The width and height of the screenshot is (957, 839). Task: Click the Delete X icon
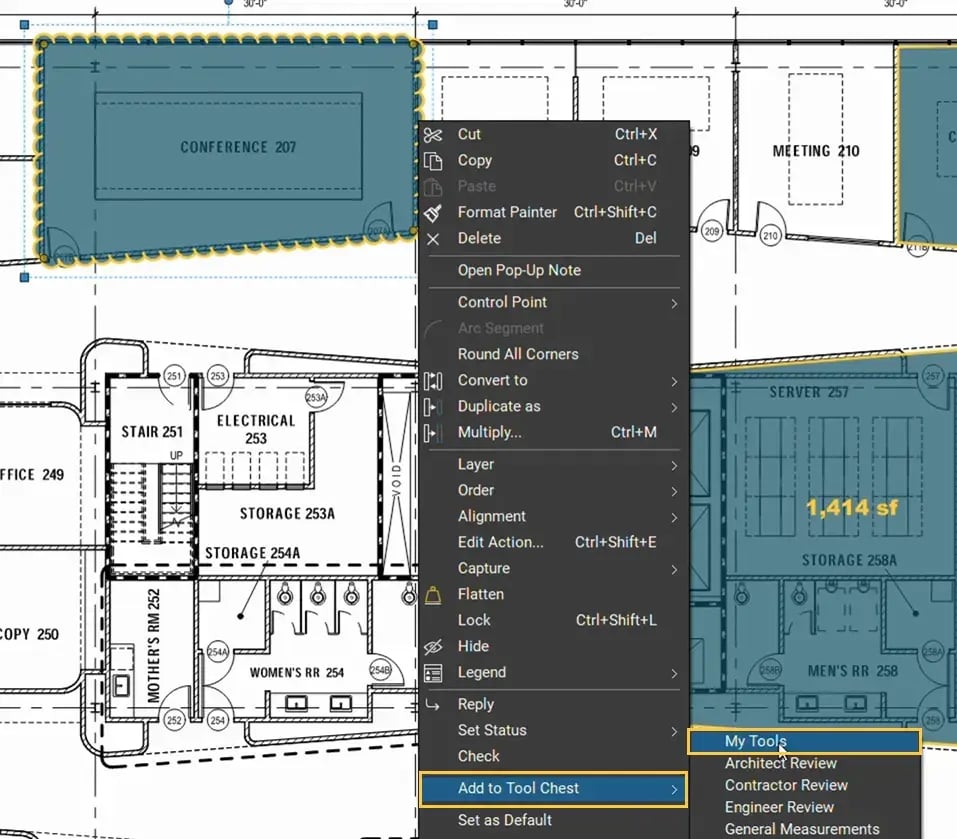pyautogui.click(x=433, y=239)
